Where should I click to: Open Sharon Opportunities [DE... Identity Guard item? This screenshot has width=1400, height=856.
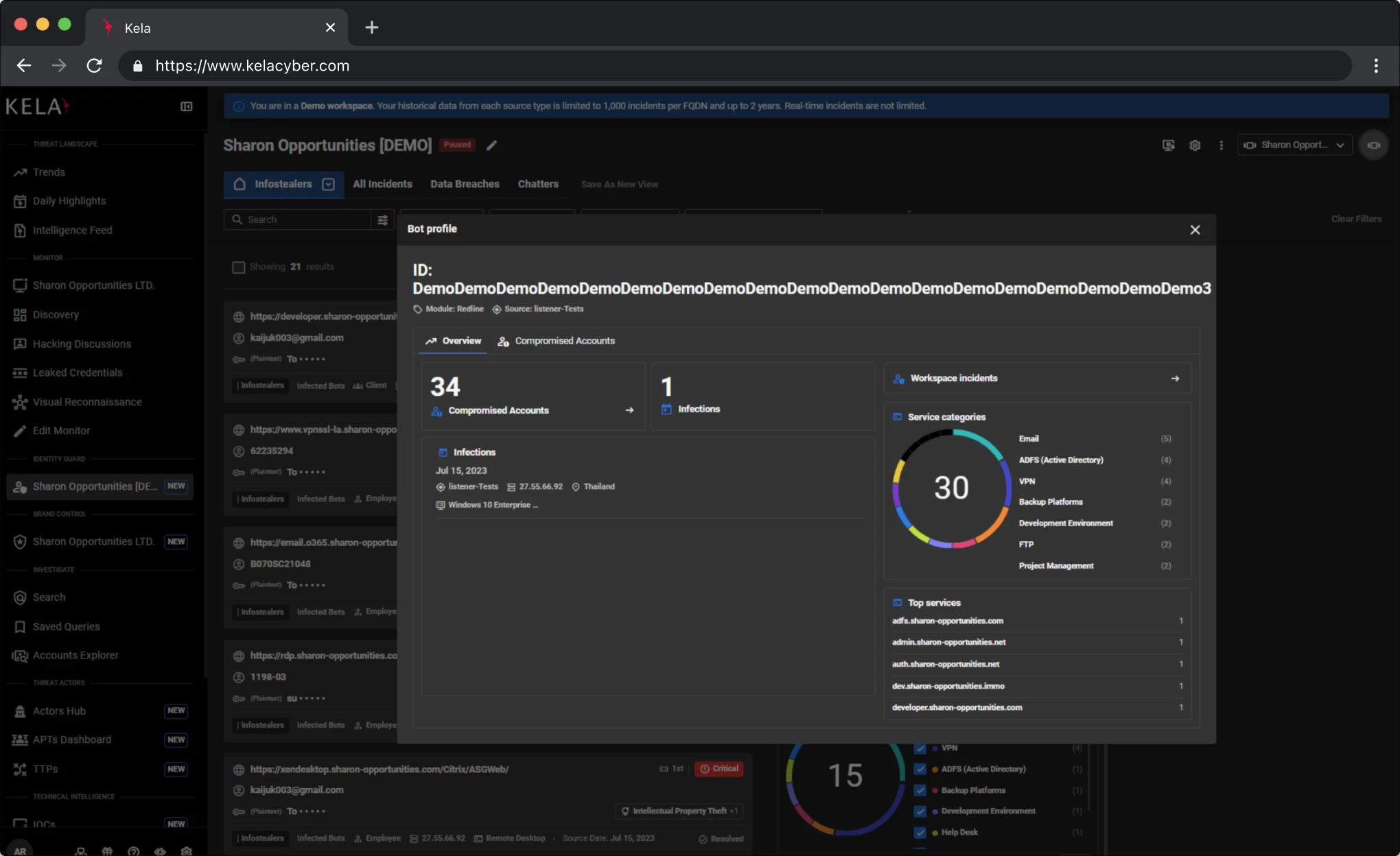(100, 486)
